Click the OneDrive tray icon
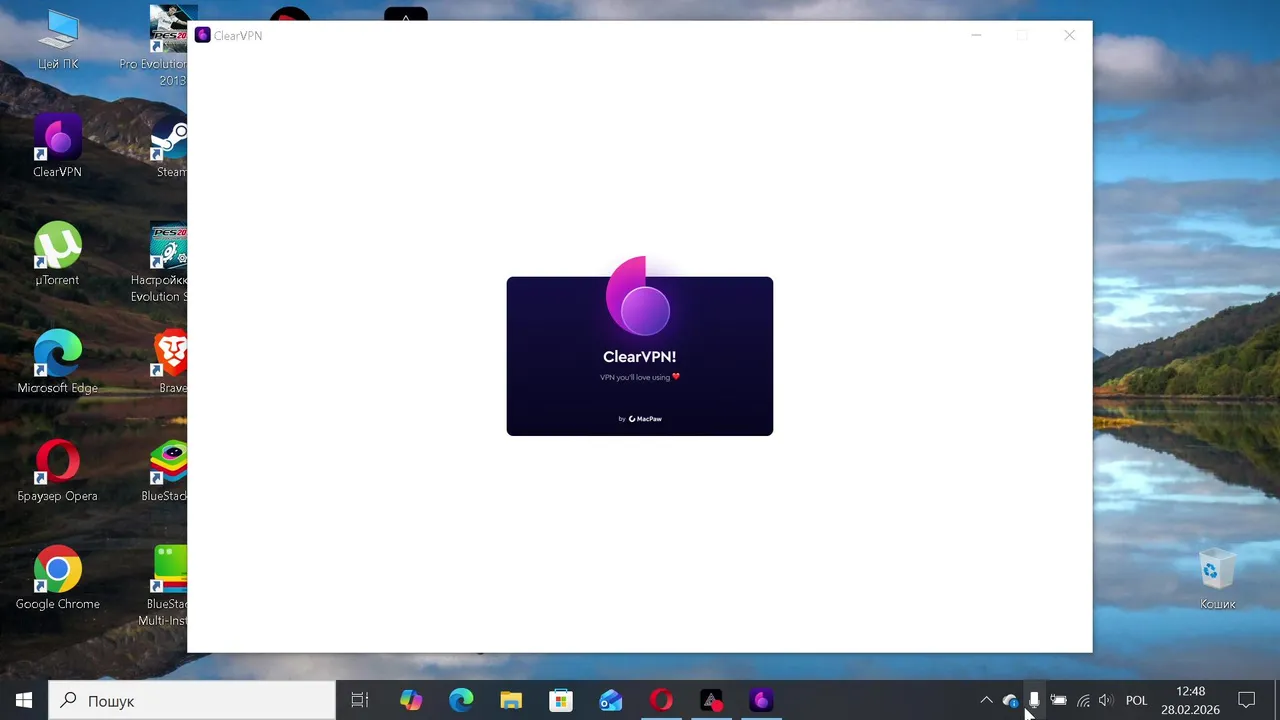 coord(1010,700)
